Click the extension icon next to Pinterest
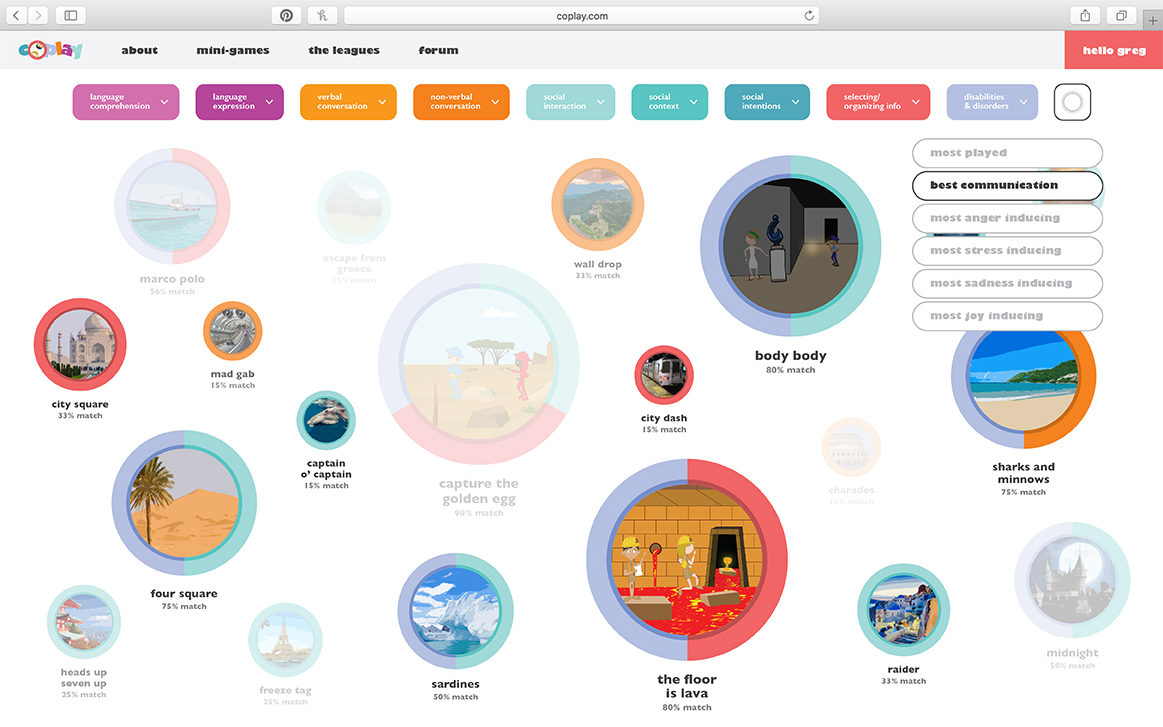 322,15
